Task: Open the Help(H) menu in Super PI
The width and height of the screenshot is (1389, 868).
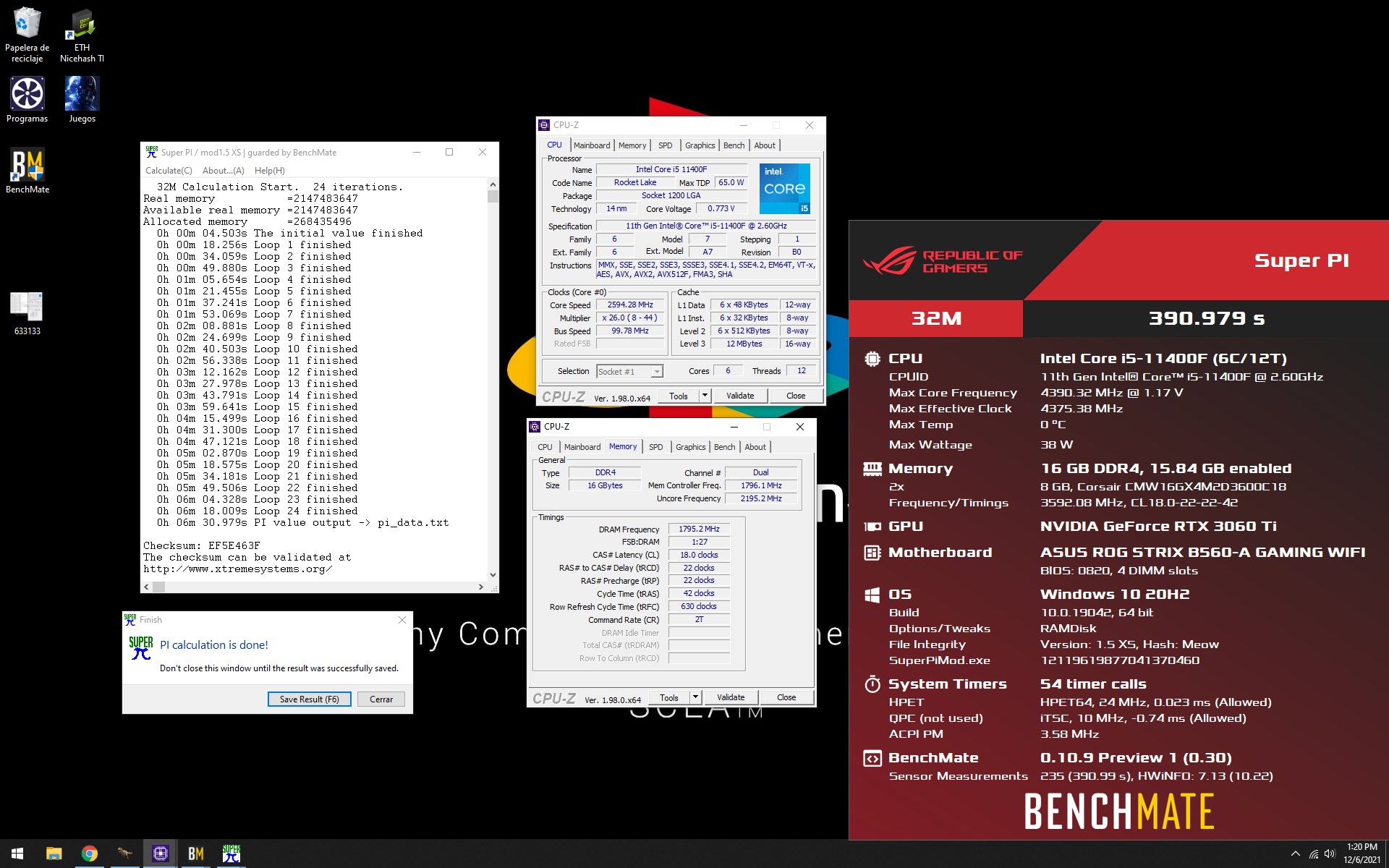Action: pos(269,171)
